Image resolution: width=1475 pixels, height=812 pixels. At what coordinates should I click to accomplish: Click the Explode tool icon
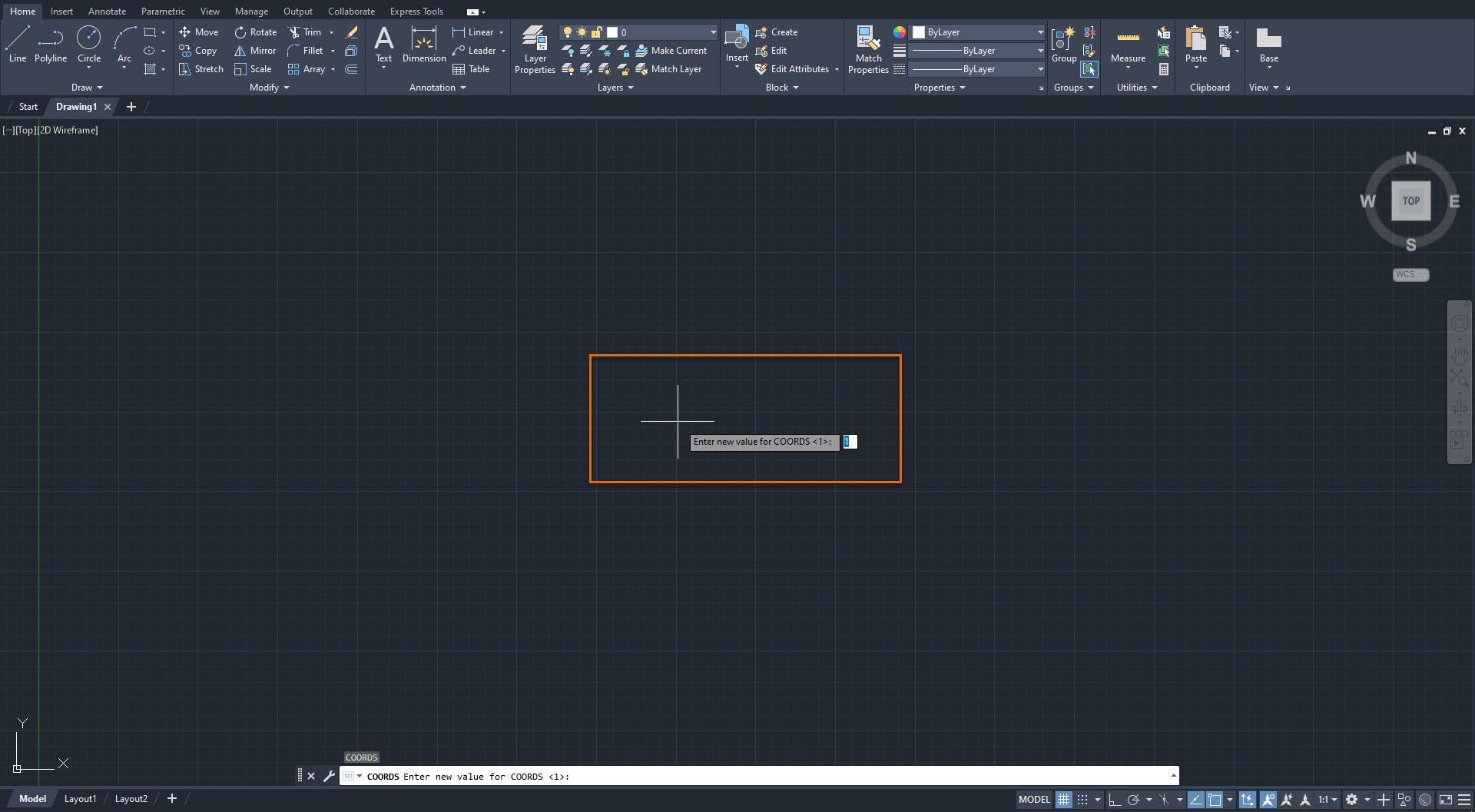351,51
